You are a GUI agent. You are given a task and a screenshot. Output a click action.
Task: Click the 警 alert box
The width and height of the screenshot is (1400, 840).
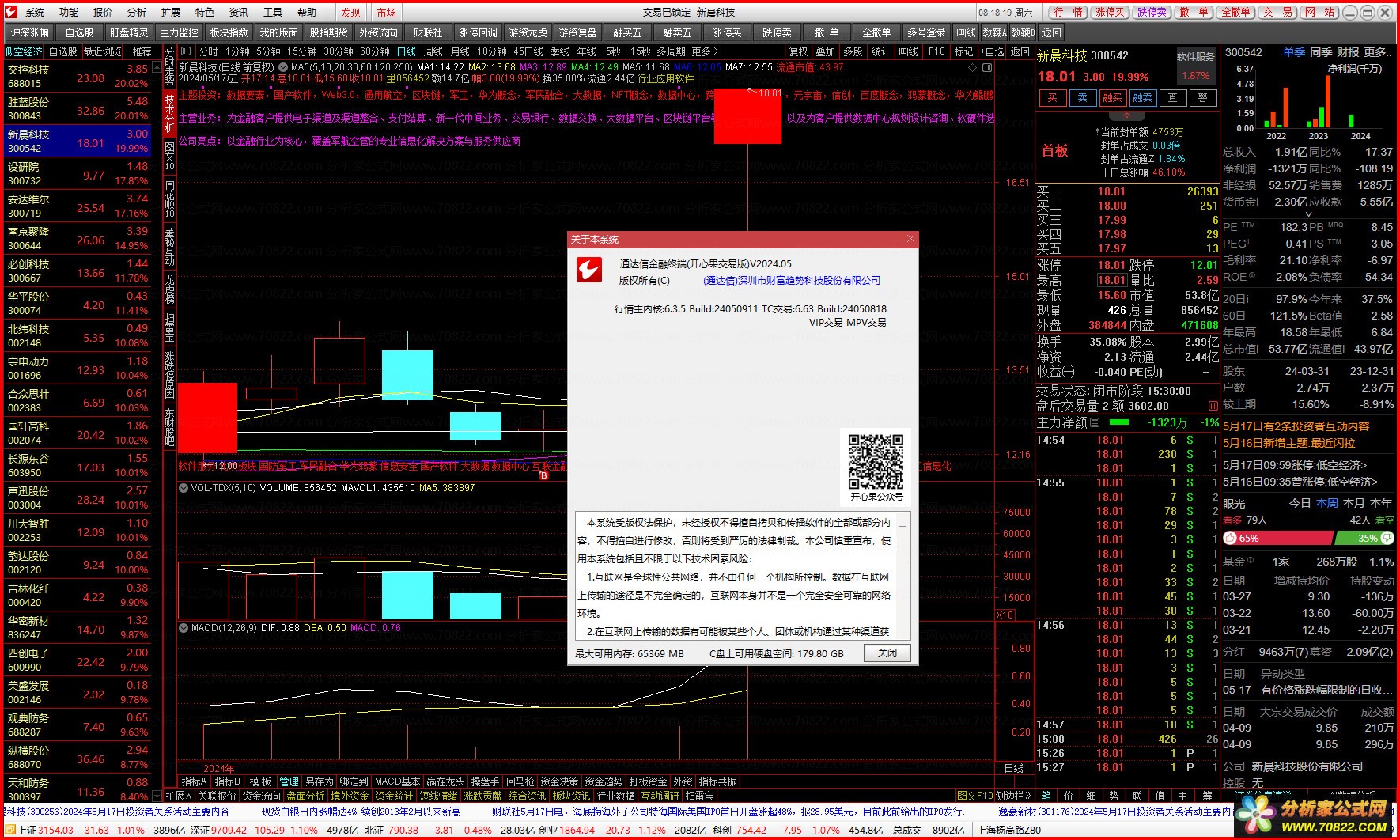[x=1202, y=97]
